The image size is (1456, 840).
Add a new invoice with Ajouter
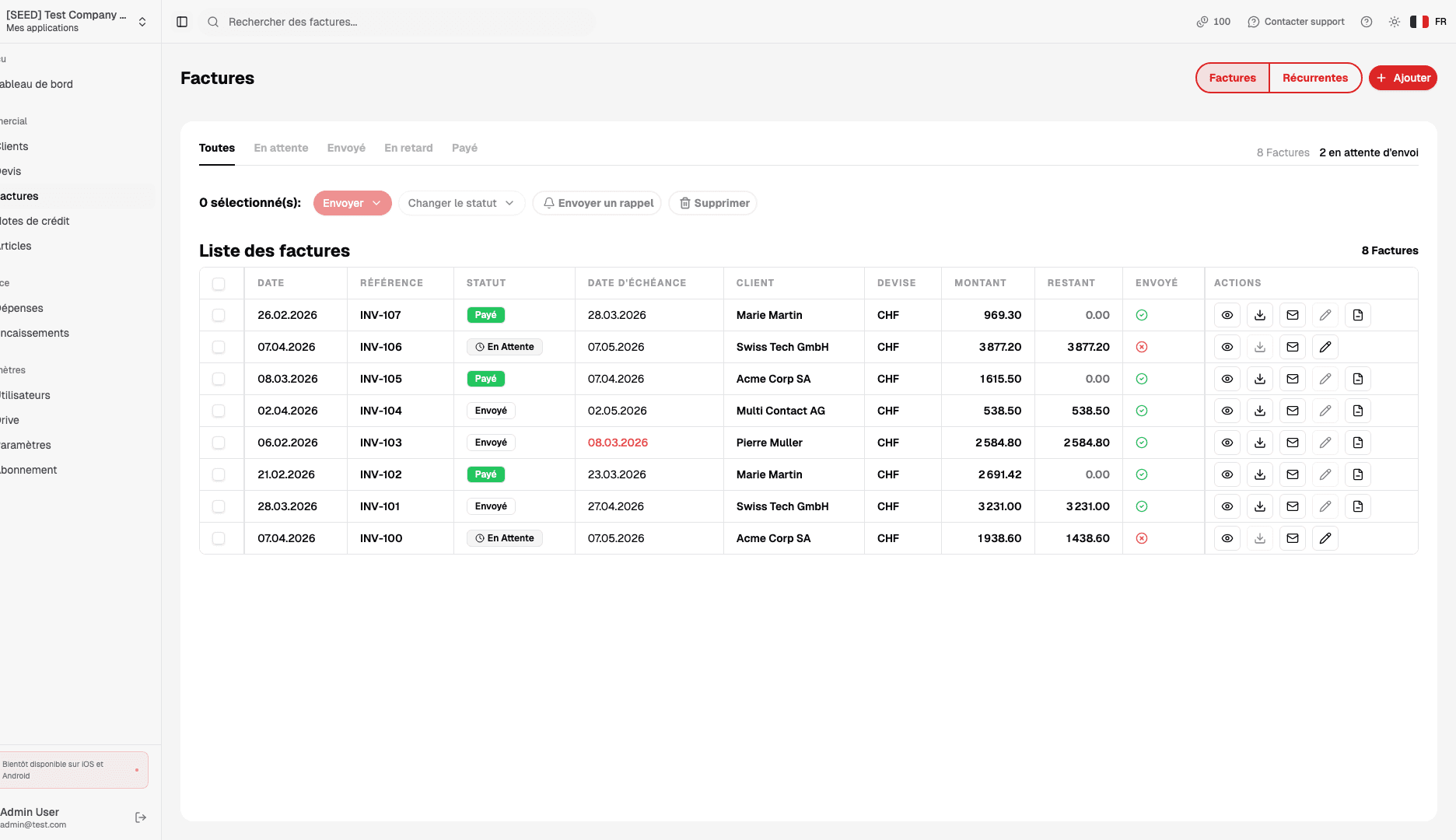1403,78
